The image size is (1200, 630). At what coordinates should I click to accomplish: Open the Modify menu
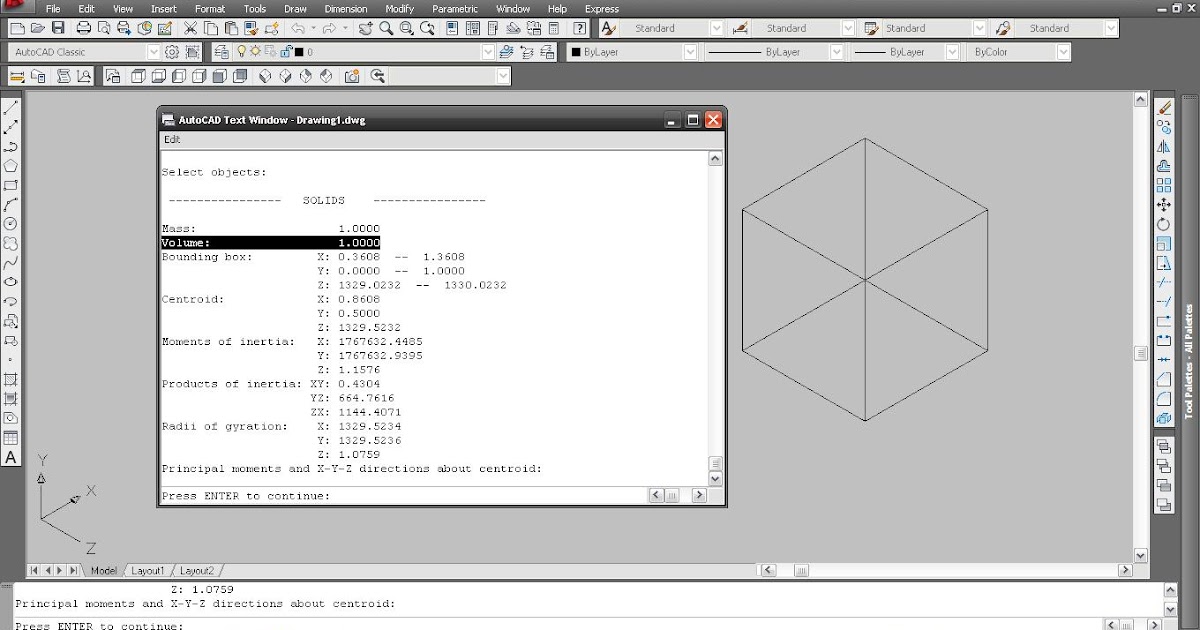pos(399,9)
